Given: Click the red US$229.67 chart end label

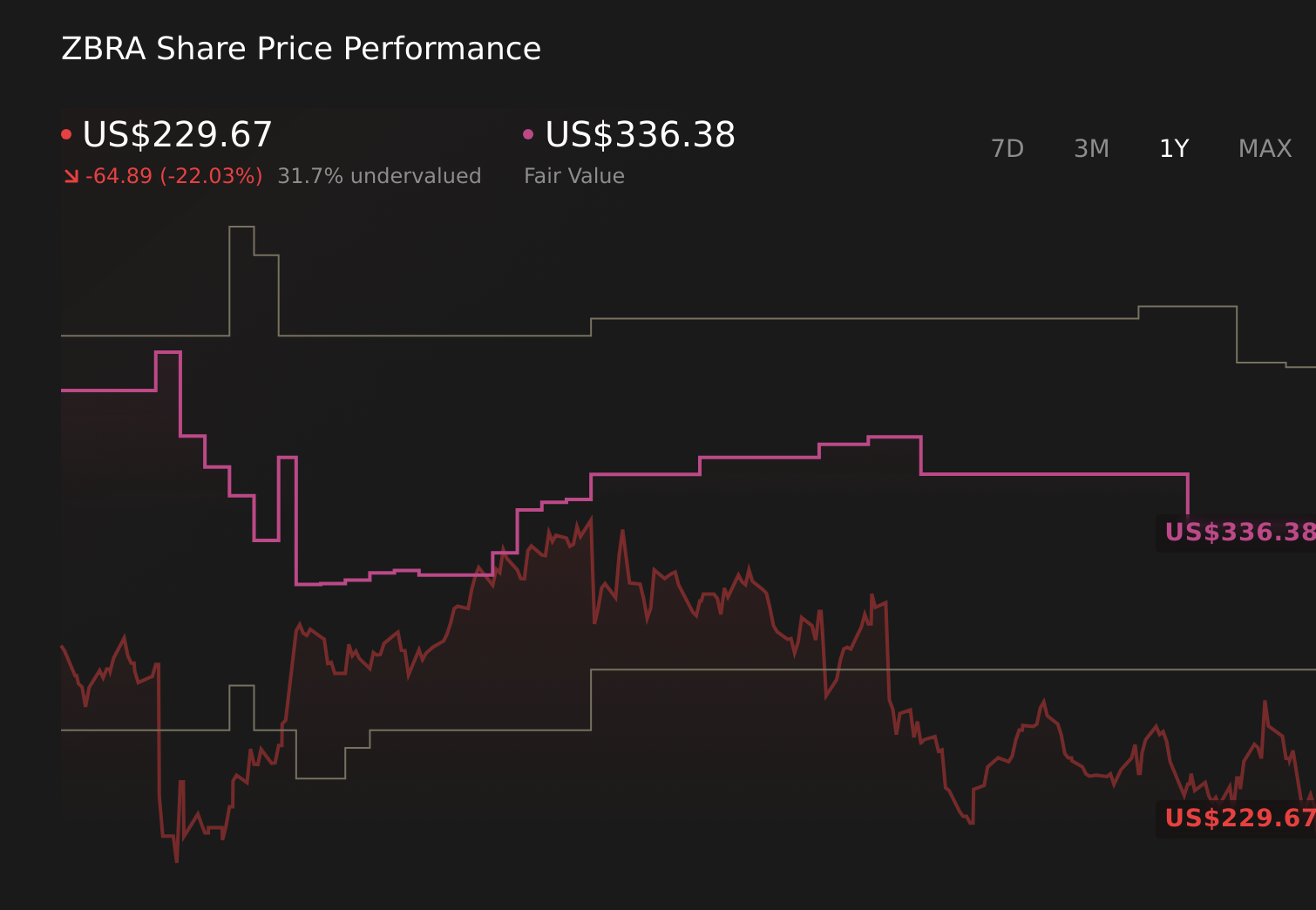Looking at the screenshot, I should pos(1238,818).
